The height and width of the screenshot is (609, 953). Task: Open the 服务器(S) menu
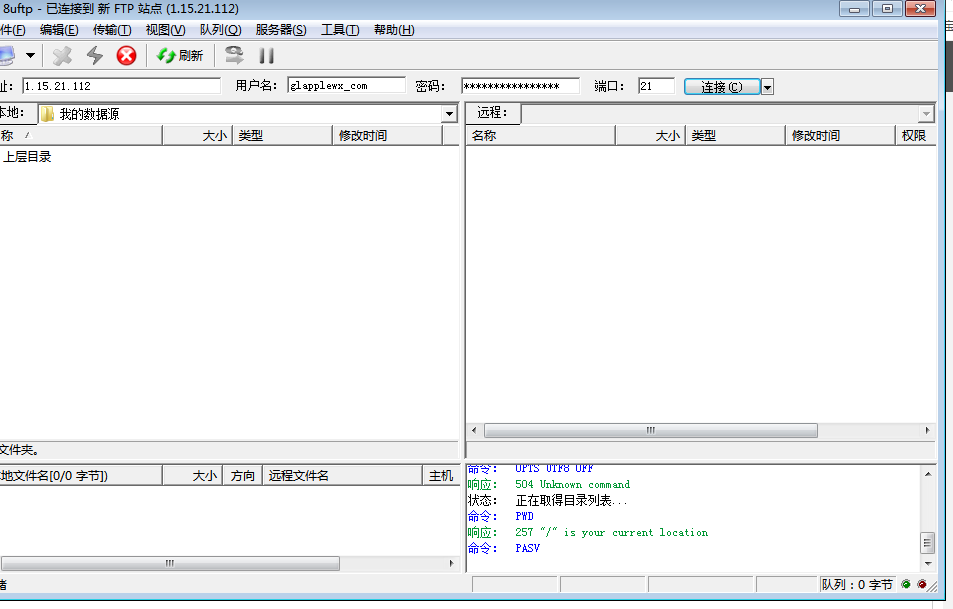coord(281,30)
